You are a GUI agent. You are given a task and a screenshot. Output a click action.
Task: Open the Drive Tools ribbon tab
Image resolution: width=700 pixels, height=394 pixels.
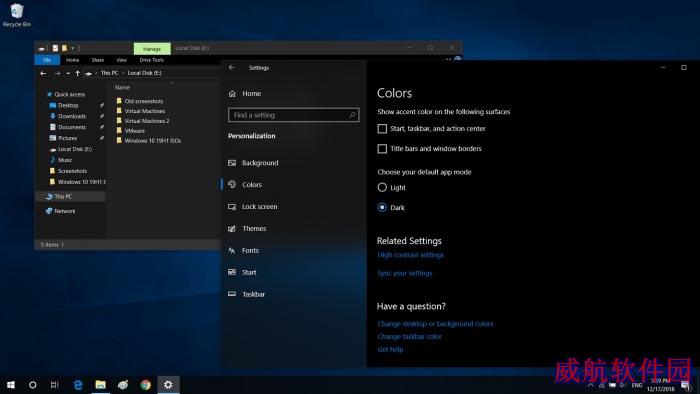151,60
